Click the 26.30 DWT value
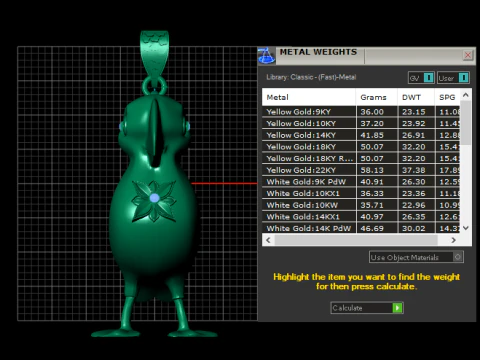 coord(414,182)
